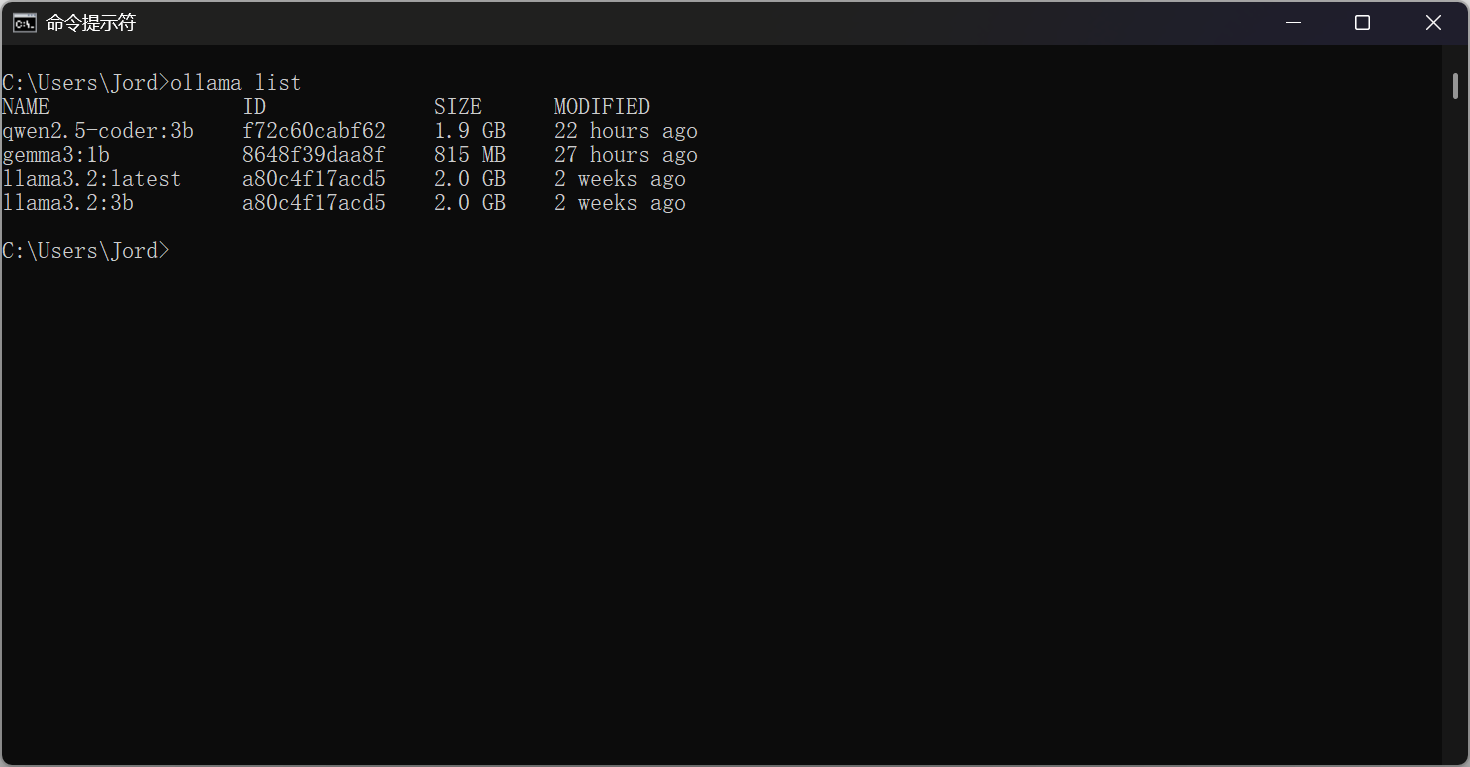Click the model name qwen2.5-coder:3b
This screenshot has width=1470, height=767.
[x=98, y=131]
